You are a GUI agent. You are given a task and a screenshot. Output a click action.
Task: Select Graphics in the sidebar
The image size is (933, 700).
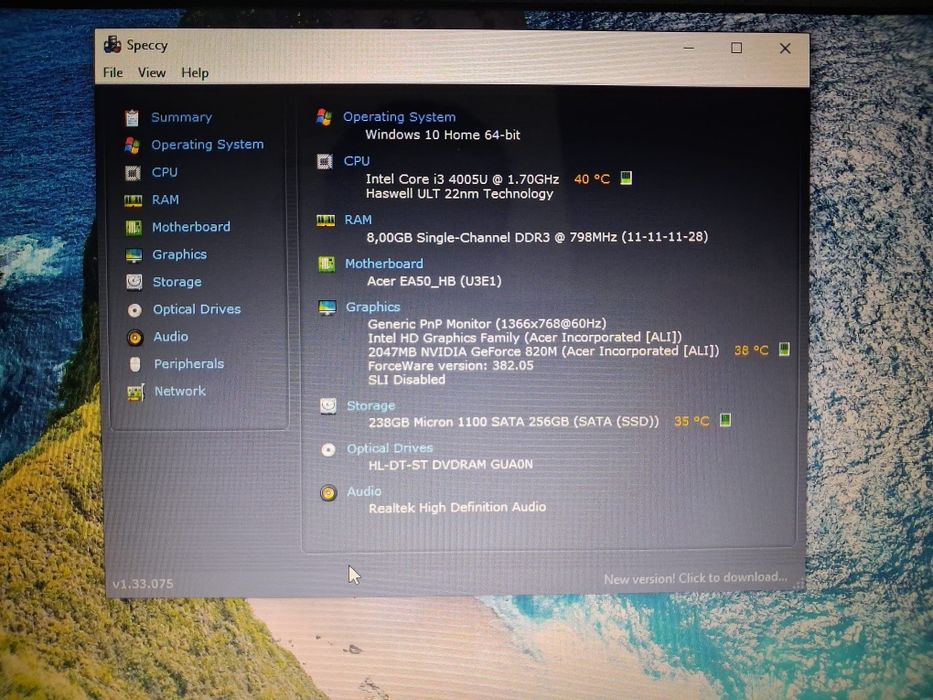[180, 254]
